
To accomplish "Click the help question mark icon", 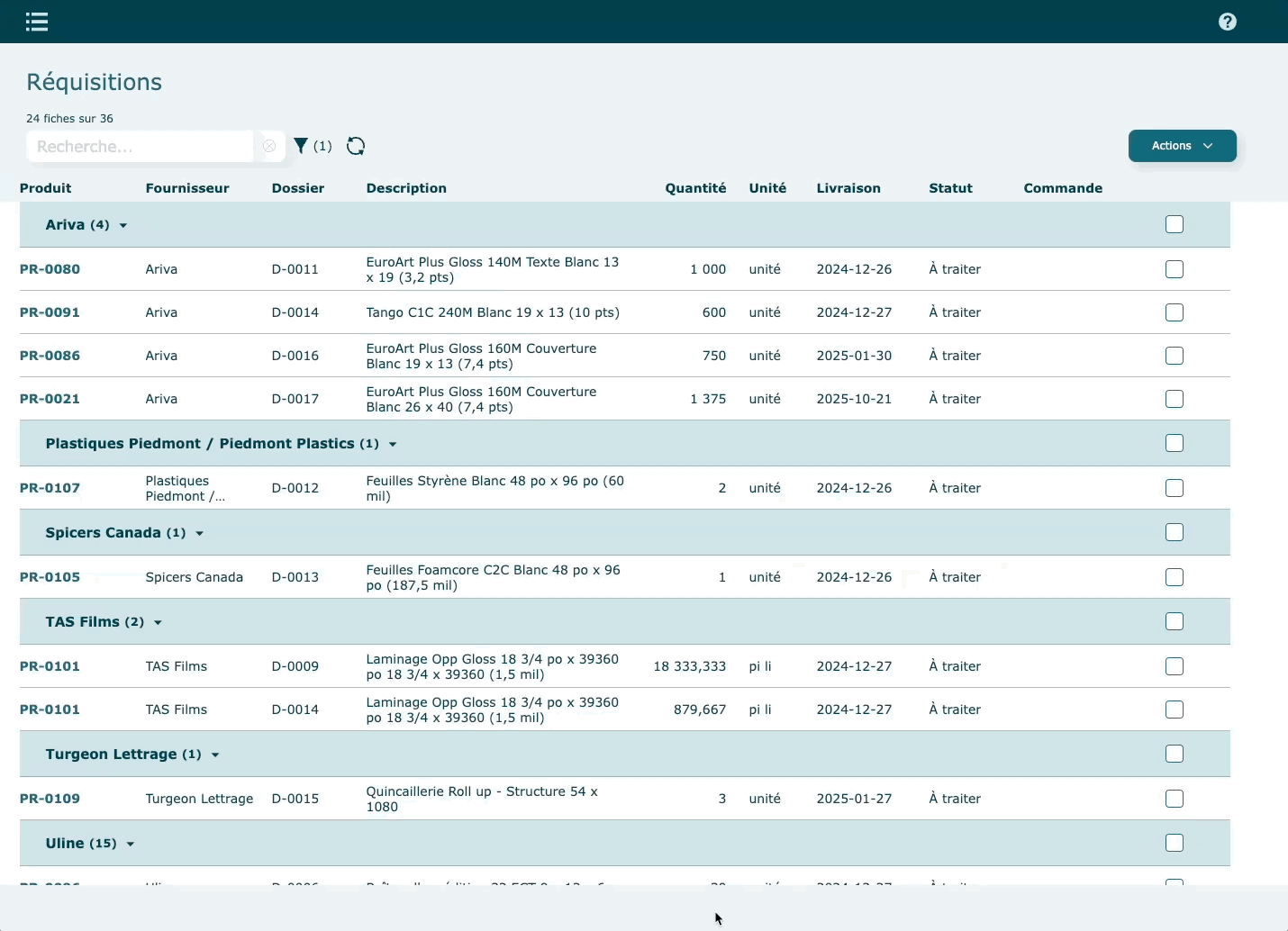I will pos(1227,22).
